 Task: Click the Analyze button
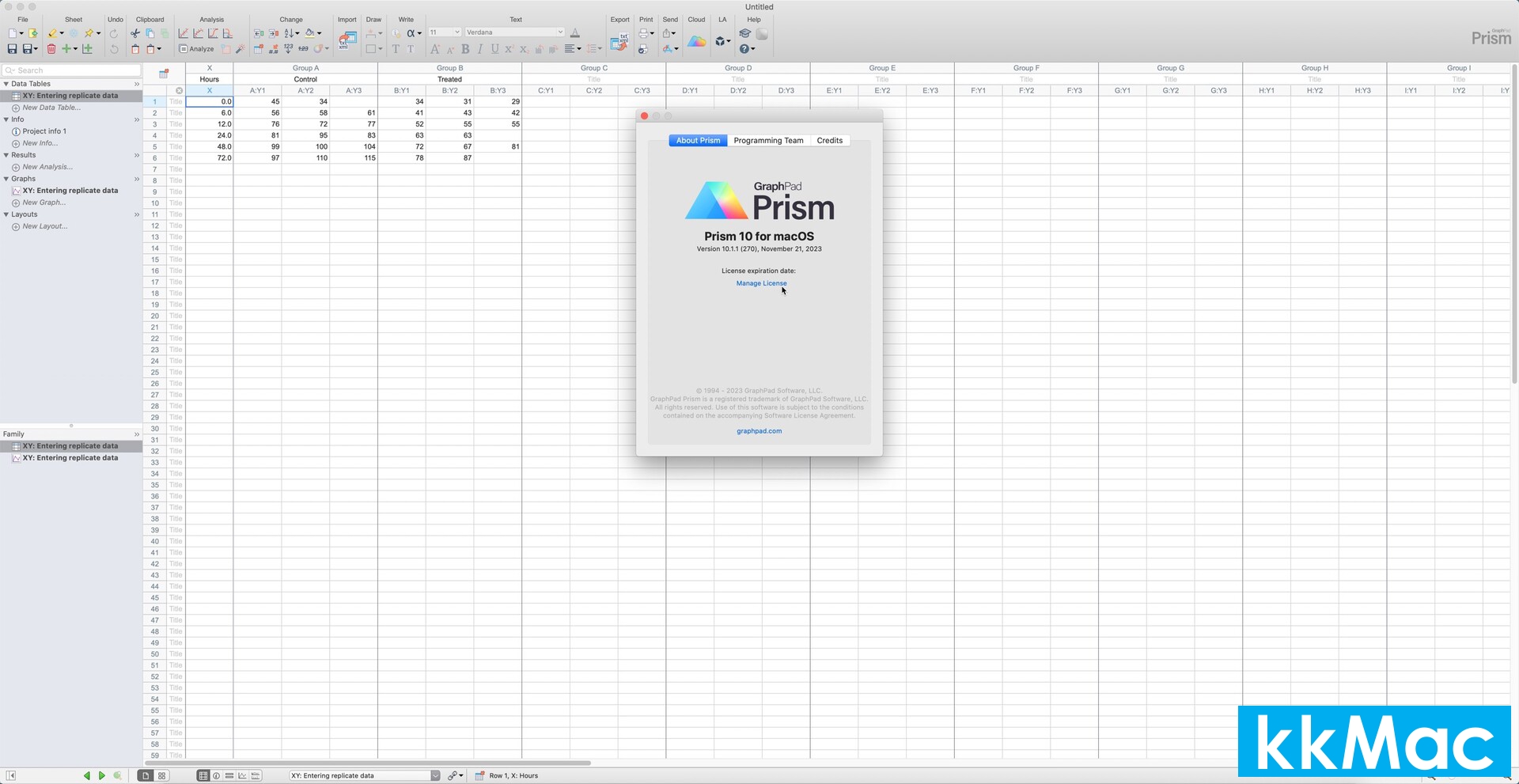tap(197, 49)
